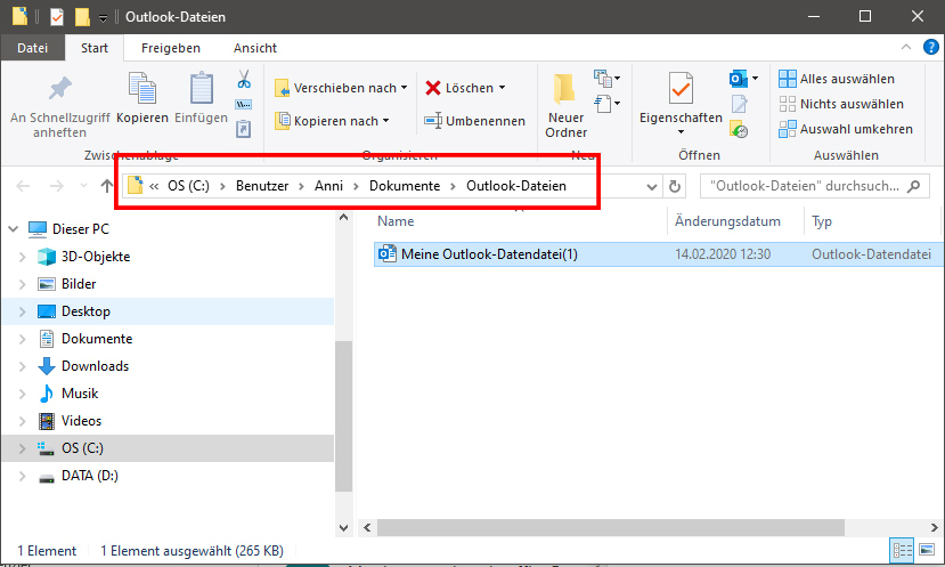
Task: Expand Eigenschaften dropdown arrow
Action: pyautogui.click(x=681, y=132)
